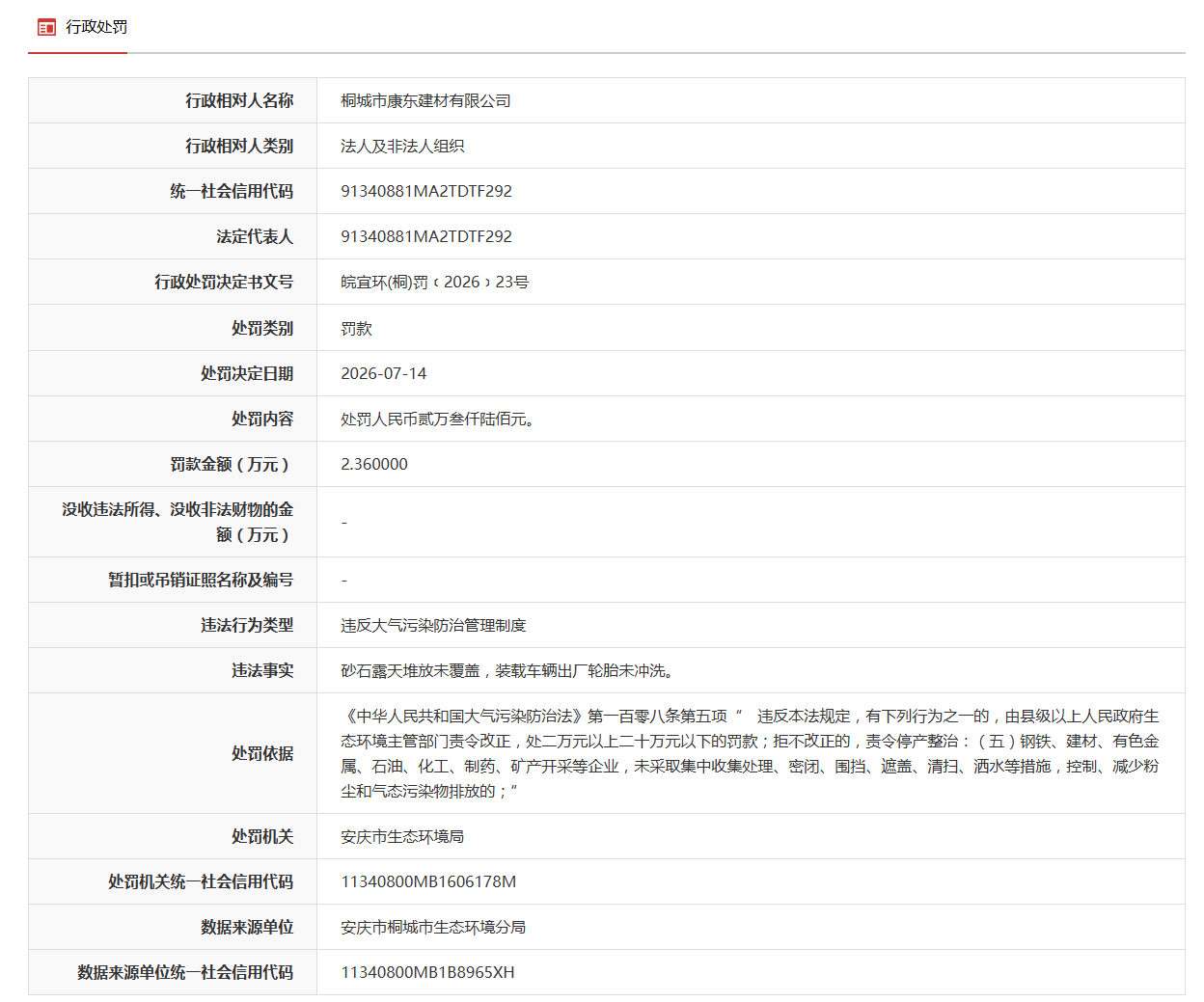Click code 11340800MB1606178M
1204x1002 pixels.
coord(428,881)
